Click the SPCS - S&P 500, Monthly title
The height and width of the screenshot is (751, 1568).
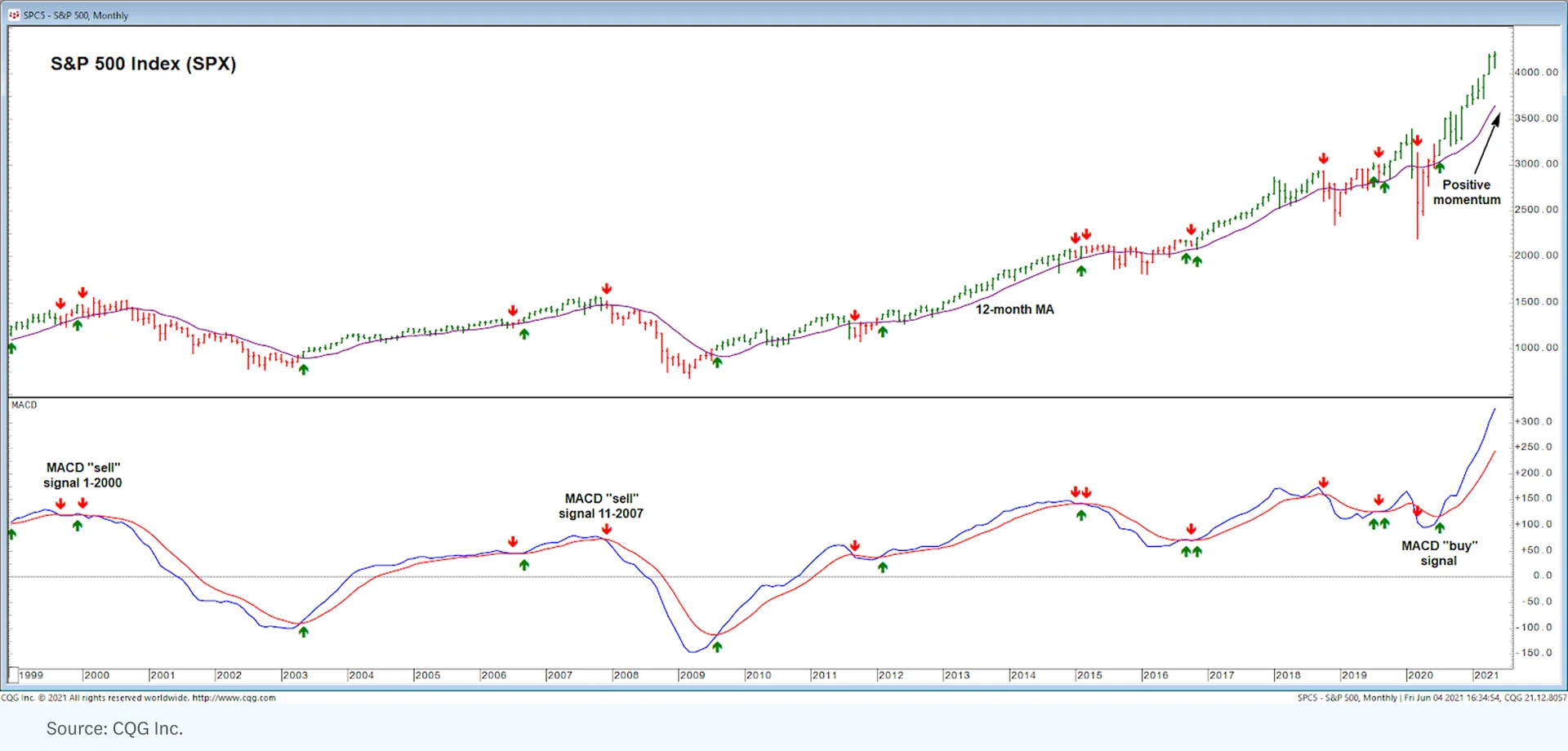coord(76,15)
